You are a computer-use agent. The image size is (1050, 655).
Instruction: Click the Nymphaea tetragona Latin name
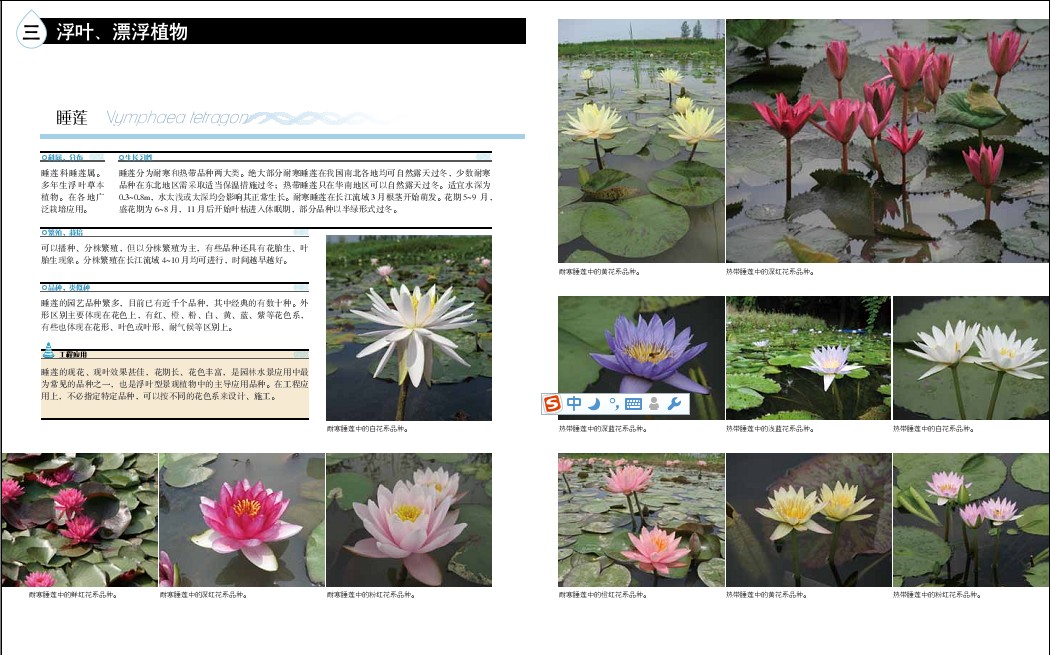coord(177,118)
